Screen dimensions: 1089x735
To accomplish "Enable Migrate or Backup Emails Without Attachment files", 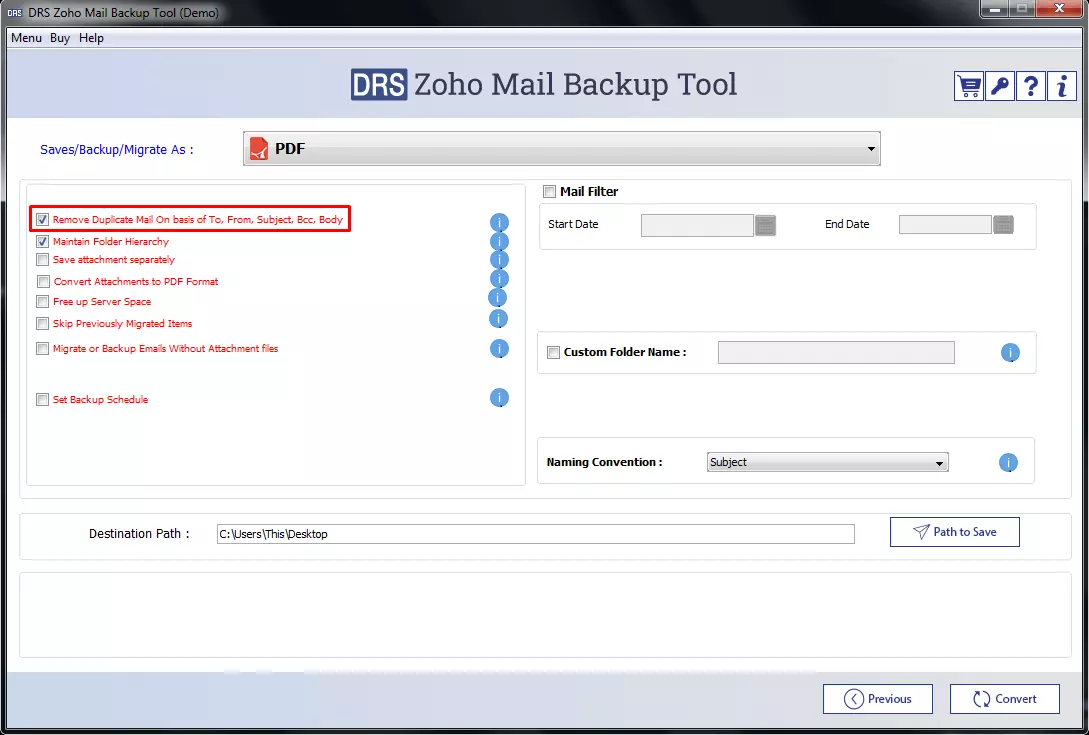I will point(42,349).
